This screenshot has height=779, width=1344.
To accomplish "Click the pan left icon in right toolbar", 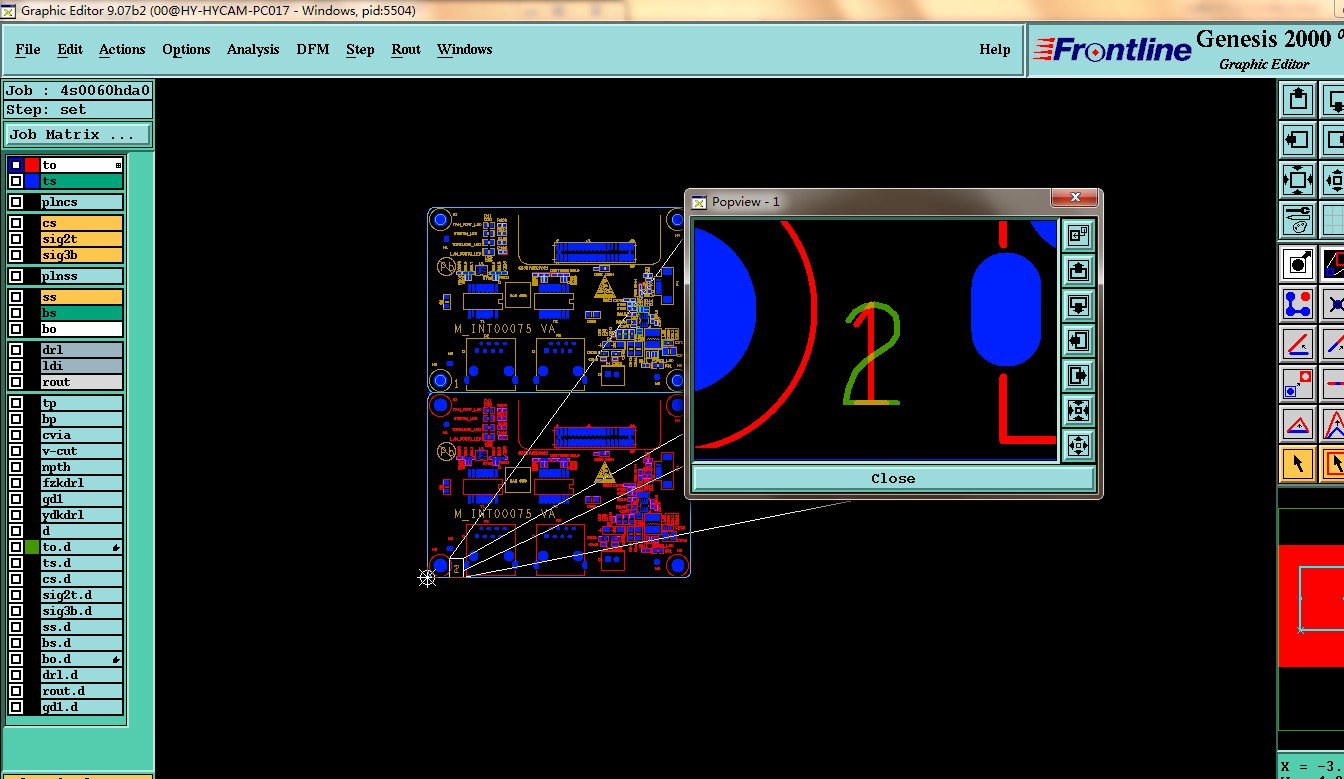I will (x=1298, y=140).
